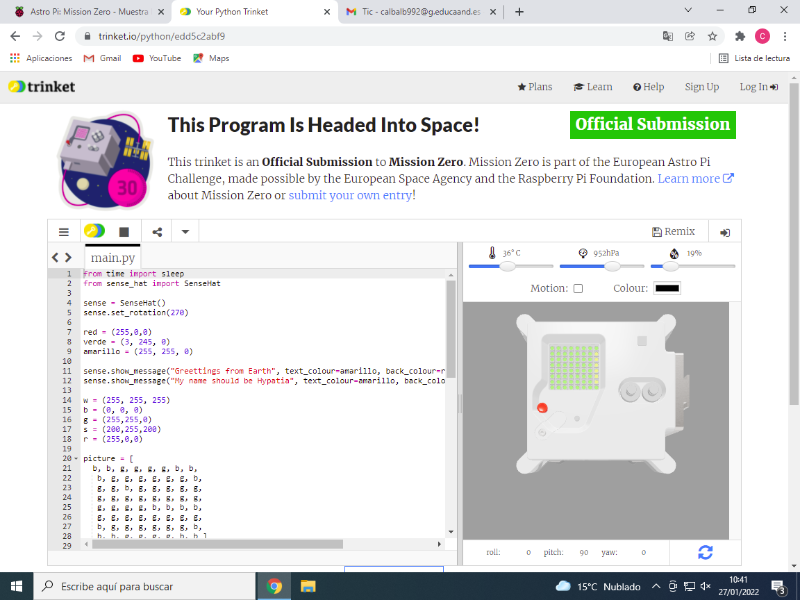
Task: Click the trinket logo
Action: [x=42, y=87]
